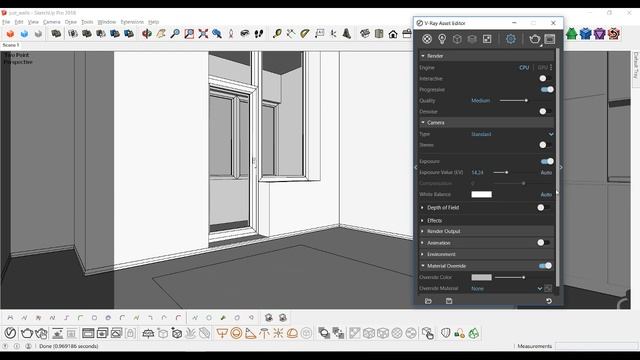Screen dimensions: 640x360
Task: Add a V-Ray spot light
Action: click(x=250, y=333)
